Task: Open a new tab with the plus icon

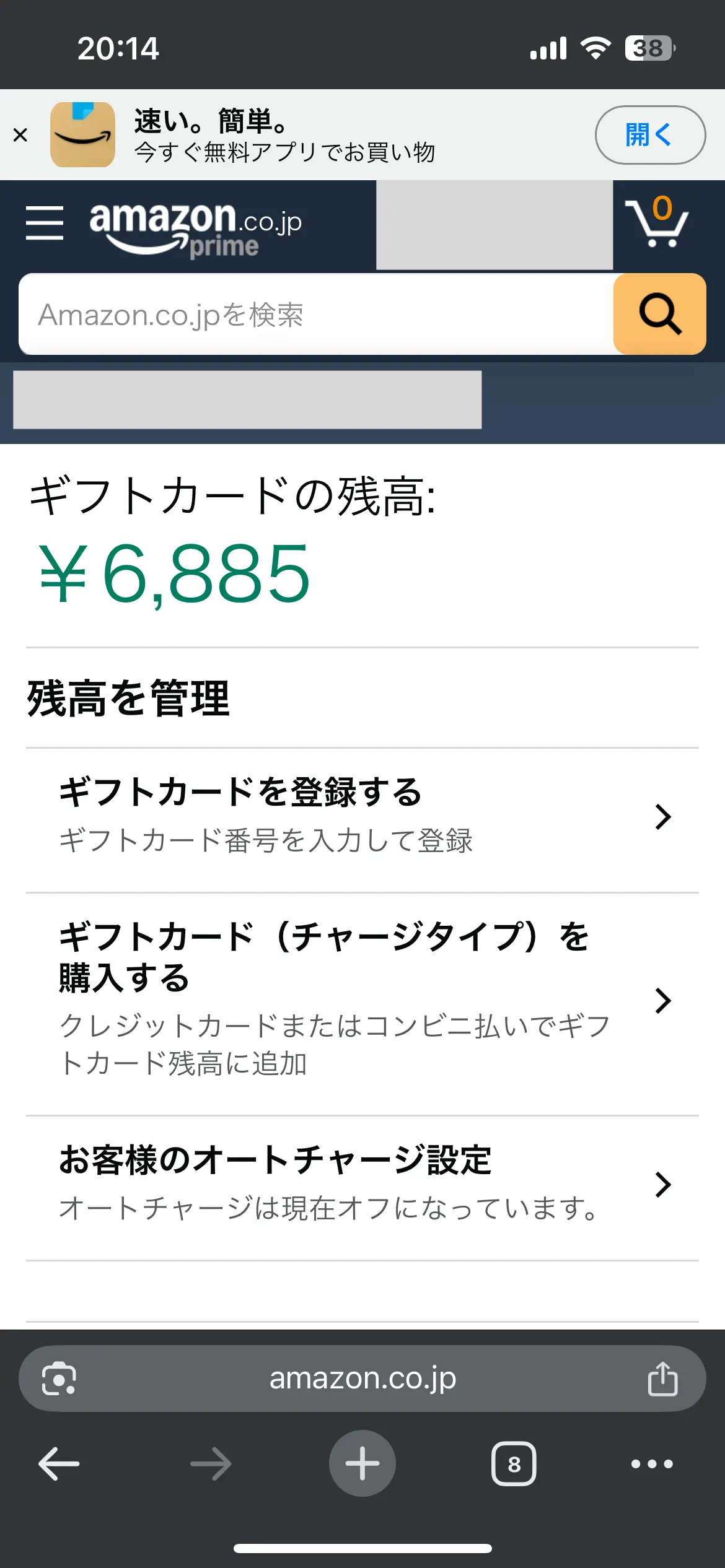Action: pos(362,1463)
